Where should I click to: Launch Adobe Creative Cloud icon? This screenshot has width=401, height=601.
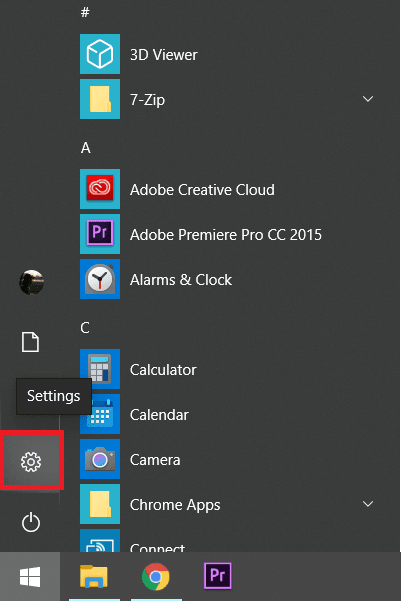tap(100, 189)
